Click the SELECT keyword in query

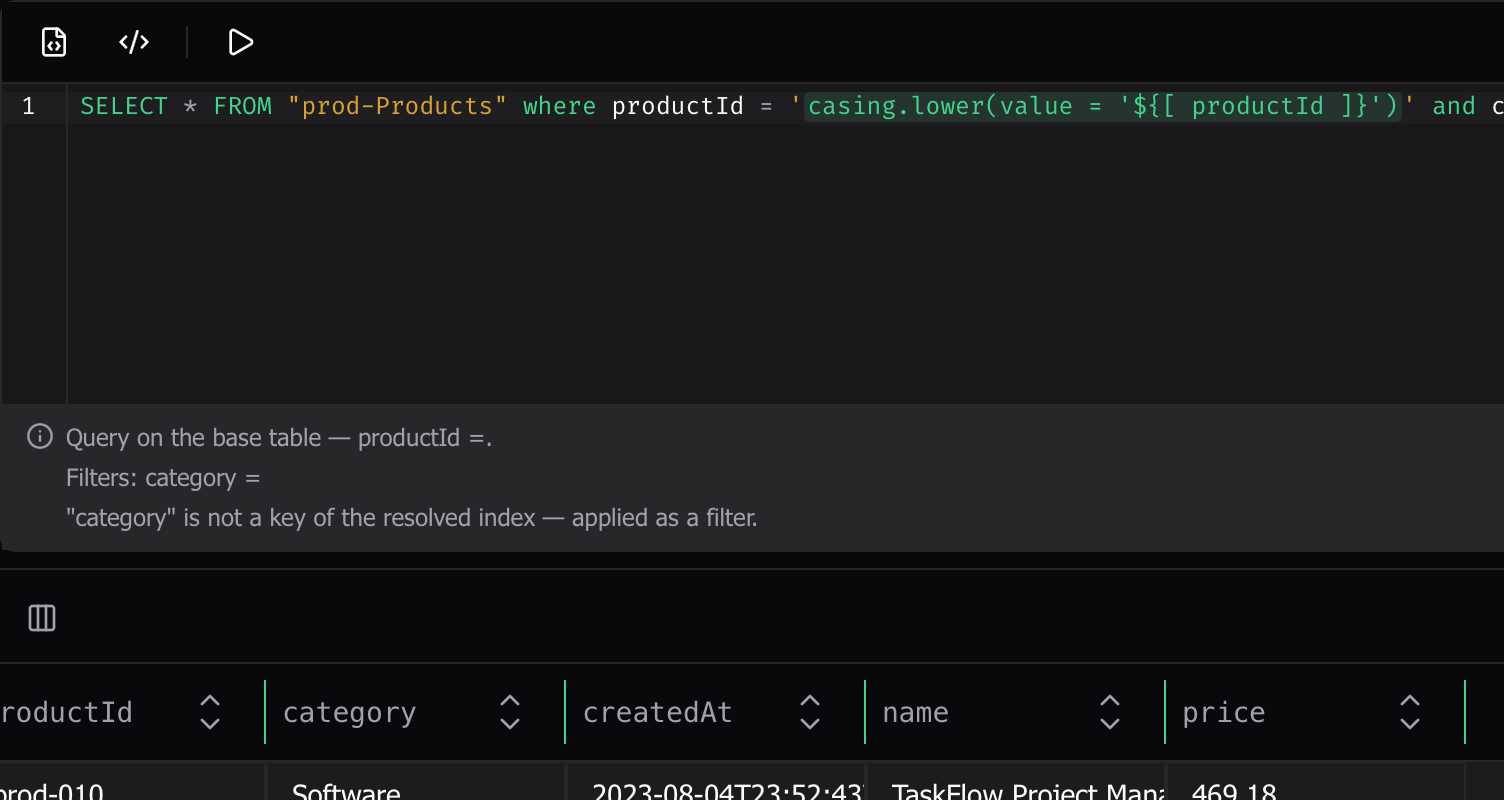pyautogui.click(x=124, y=106)
